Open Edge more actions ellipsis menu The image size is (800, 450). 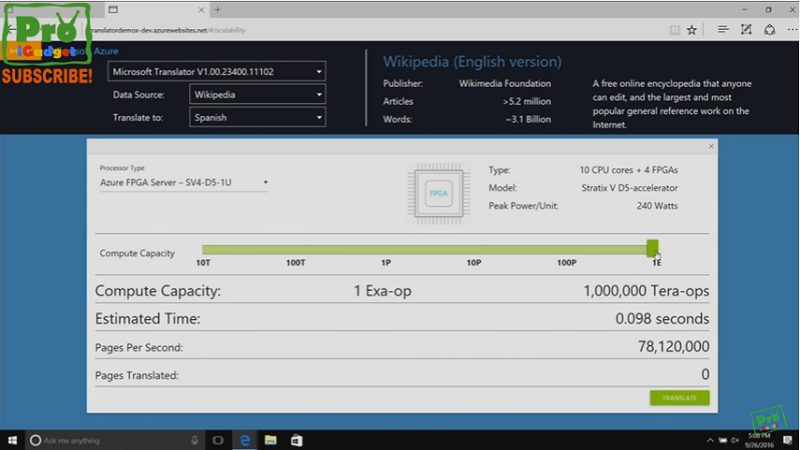(792, 30)
